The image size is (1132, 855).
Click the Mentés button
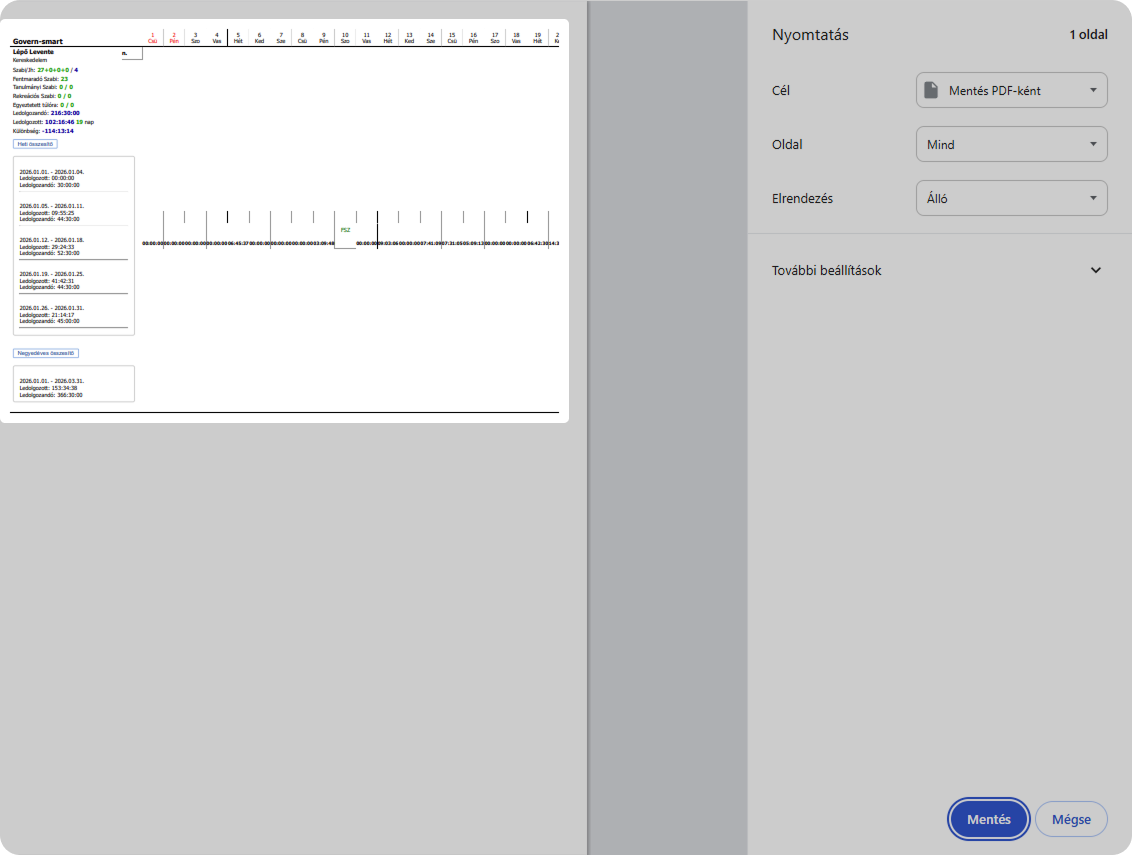(988, 819)
